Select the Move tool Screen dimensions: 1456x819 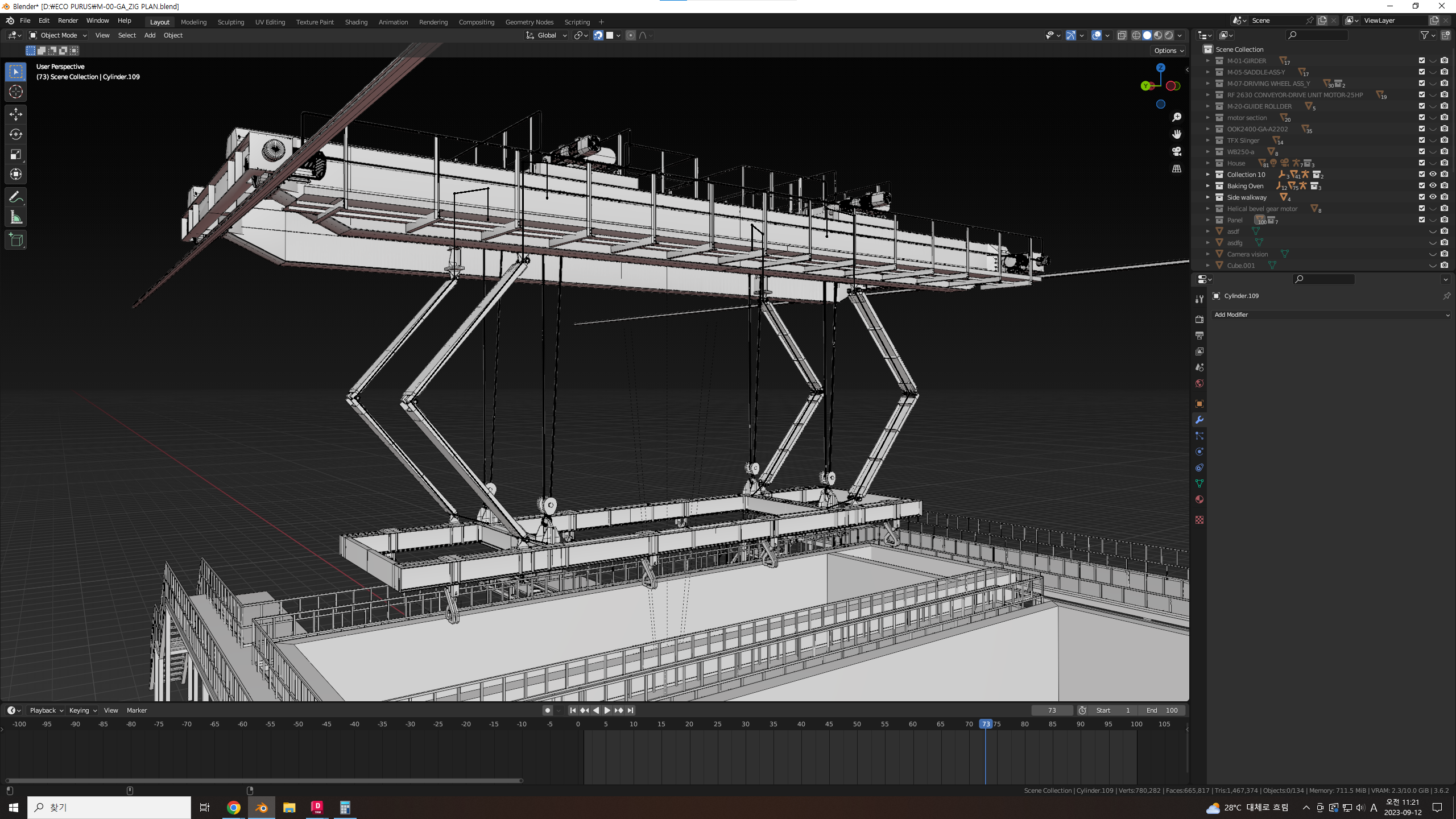coord(16,114)
